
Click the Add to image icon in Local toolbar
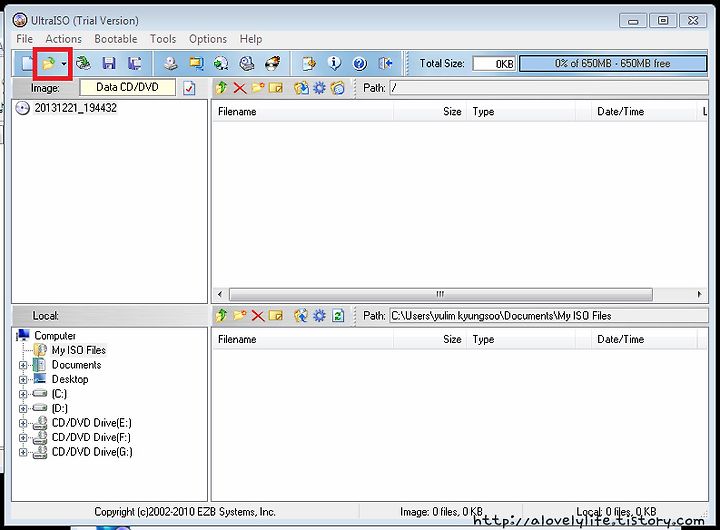click(x=301, y=316)
